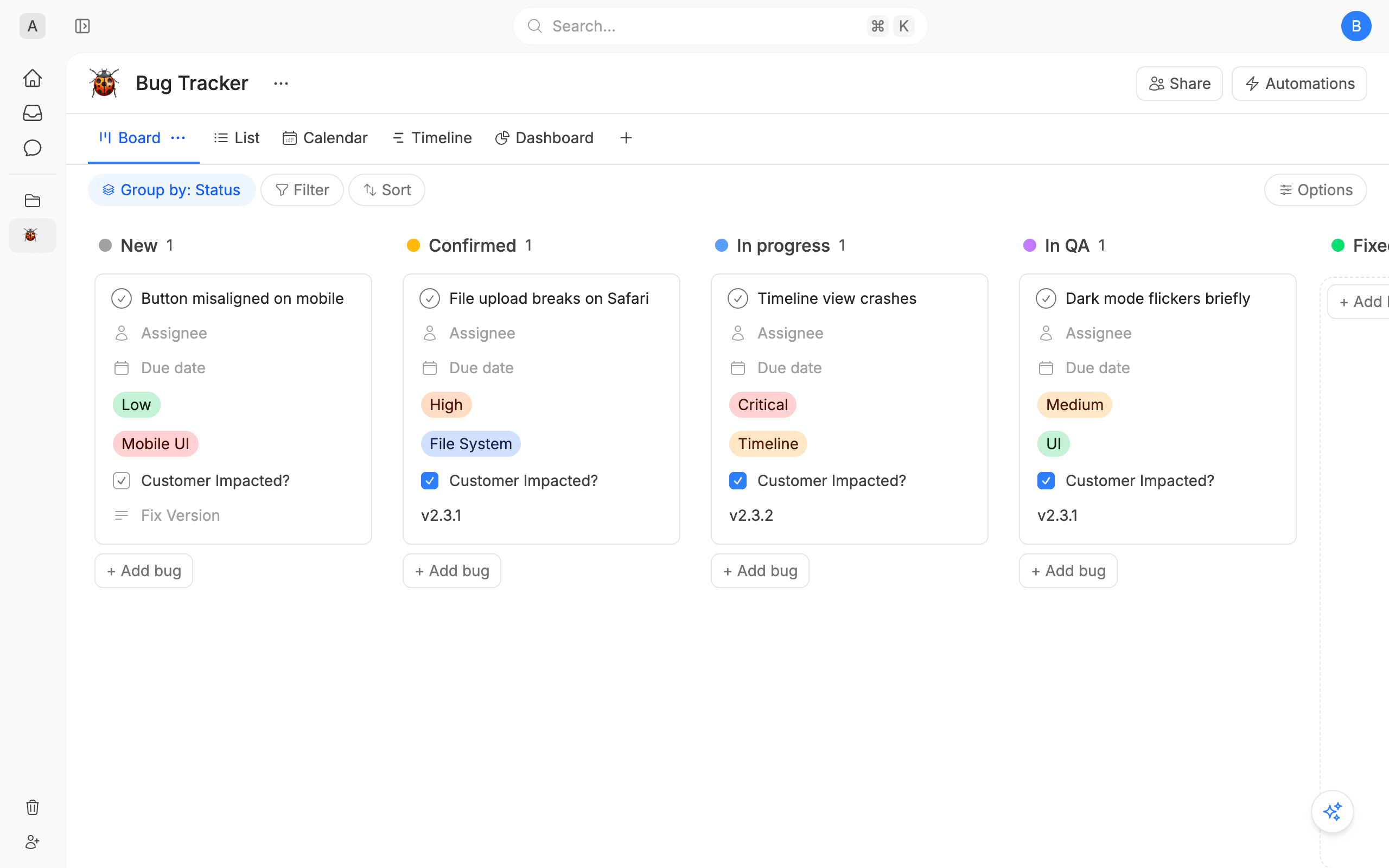Click the Medium priority tag
The width and height of the screenshot is (1389, 868).
pos(1074,405)
